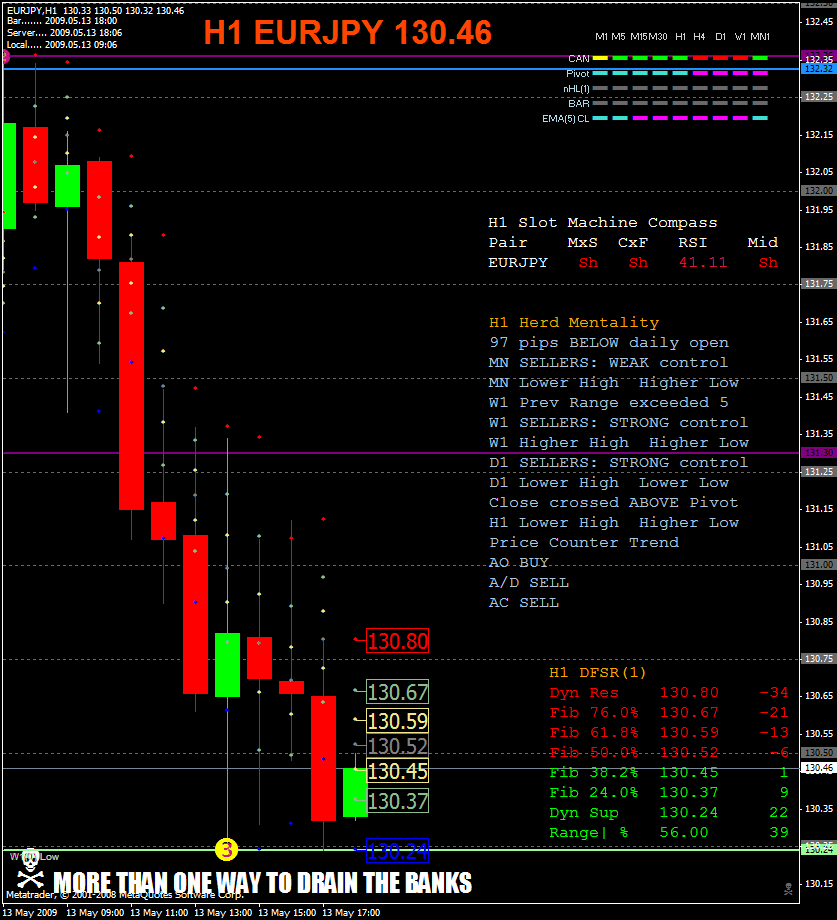This screenshot has height=920, width=837.
Task: Click the yellow M1 cell in CAN row
Action: pyautogui.click(x=600, y=59)
